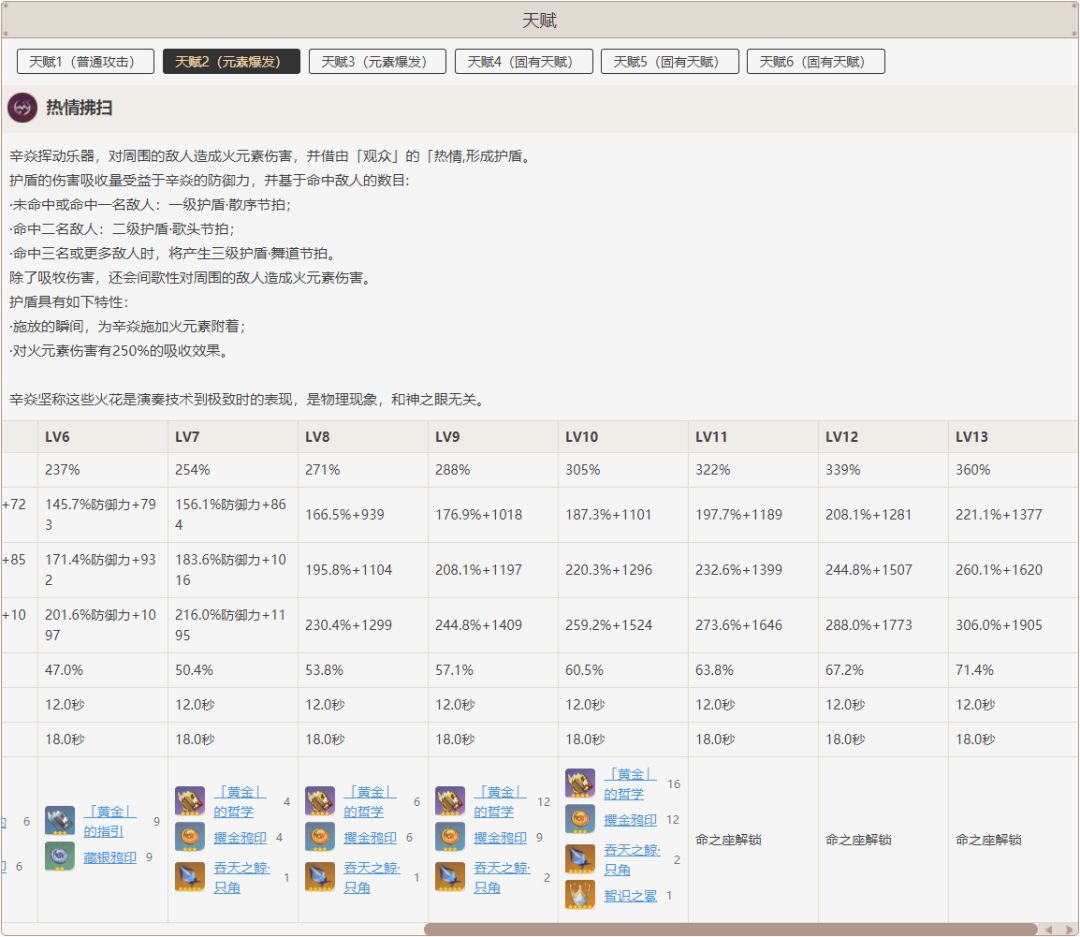
Task: Click the 60.5% cell
Action: [623, 670]
